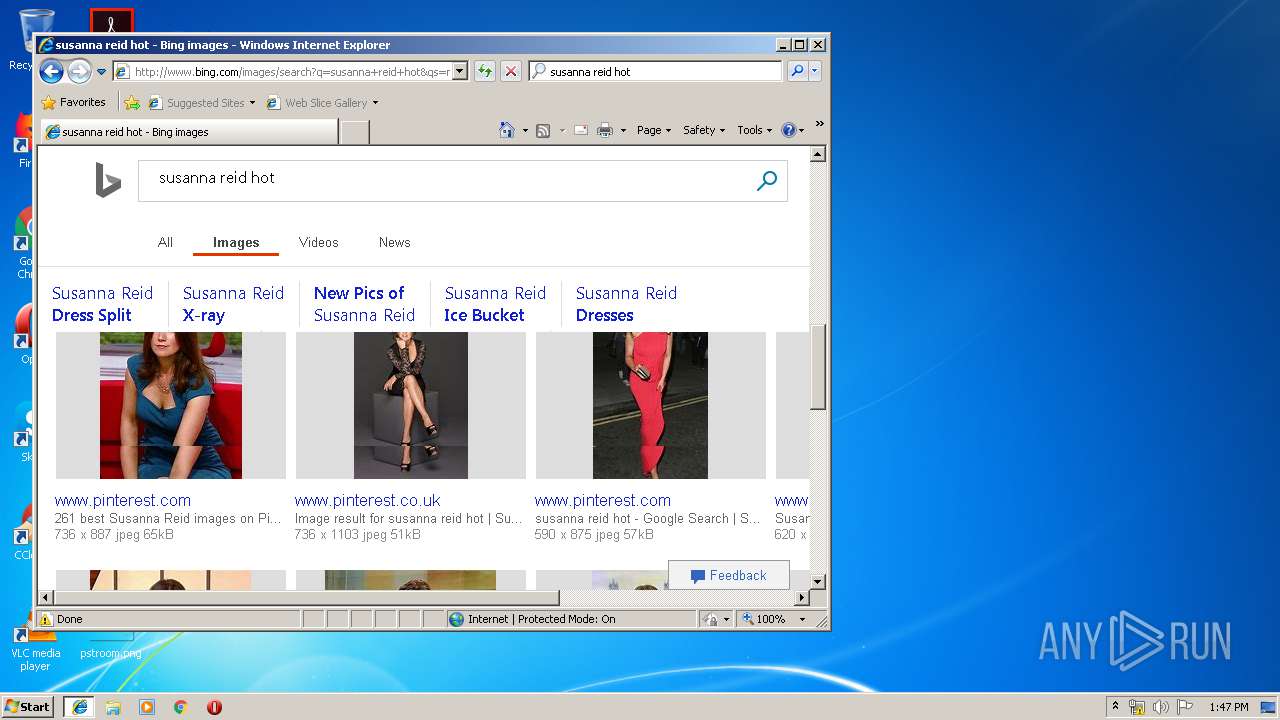Click the IE toolbar search box
Viewport: 1280px width, 720px height.
coord(656,71)
